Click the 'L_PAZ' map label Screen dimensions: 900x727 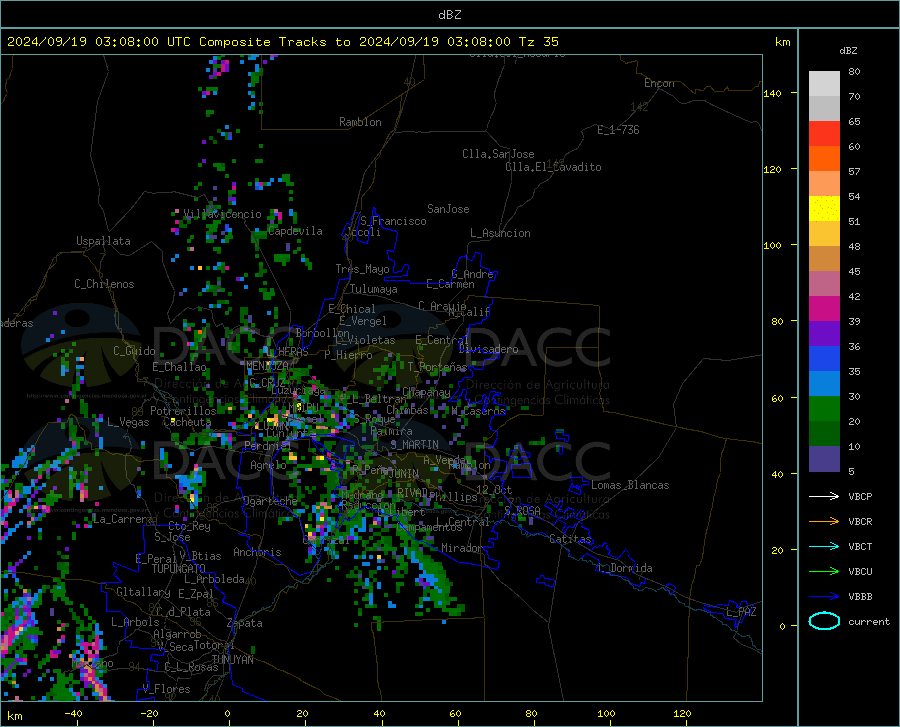pos(741,612)
